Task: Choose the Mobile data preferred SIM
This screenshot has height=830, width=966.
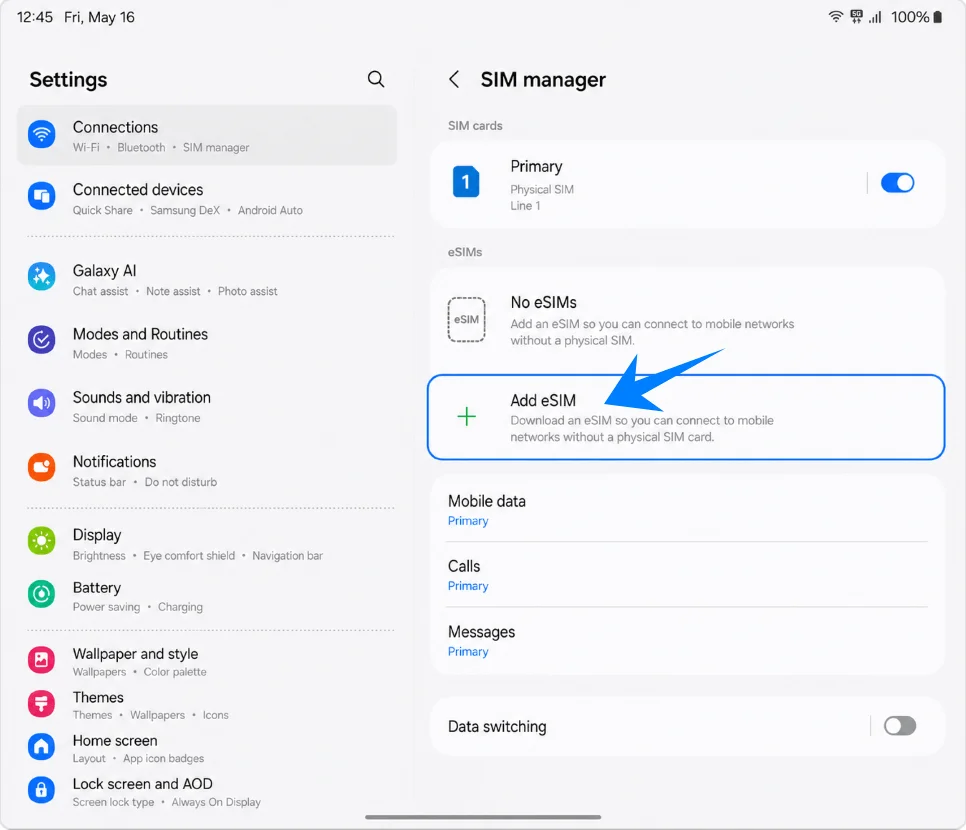Action: [687, 510]
